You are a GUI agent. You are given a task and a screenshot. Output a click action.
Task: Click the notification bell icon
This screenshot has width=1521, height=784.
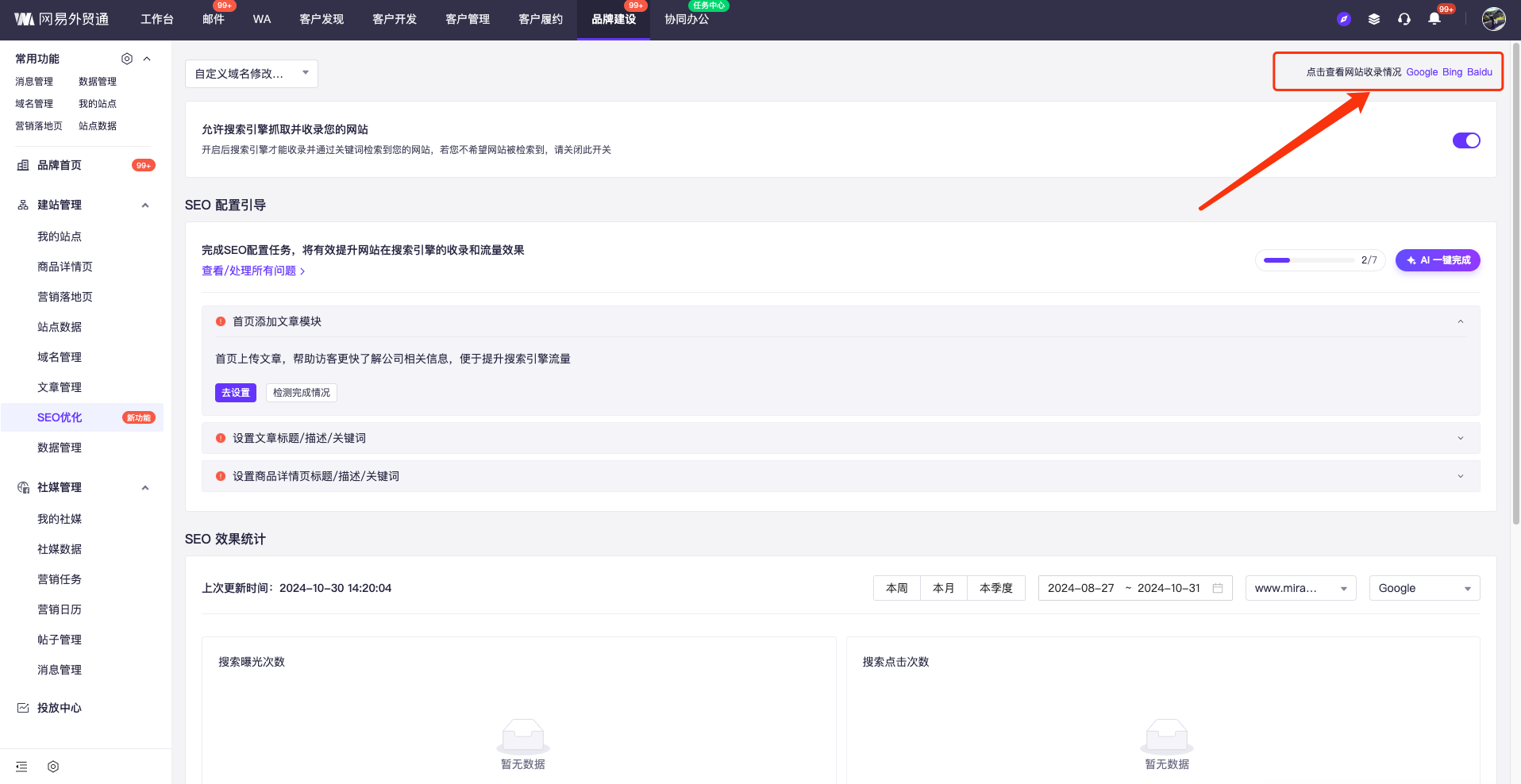[x=1434, y=19]
